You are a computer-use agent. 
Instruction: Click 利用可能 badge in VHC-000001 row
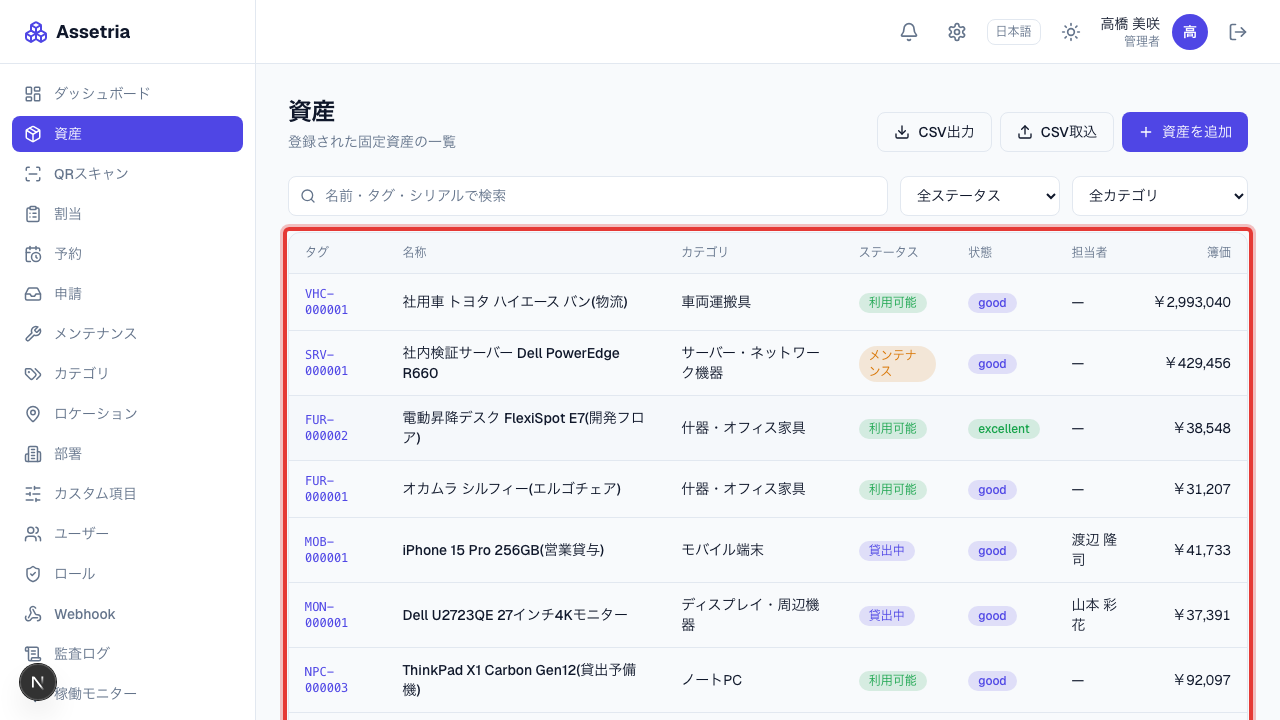pyautogui.click(x=892, y=303)
